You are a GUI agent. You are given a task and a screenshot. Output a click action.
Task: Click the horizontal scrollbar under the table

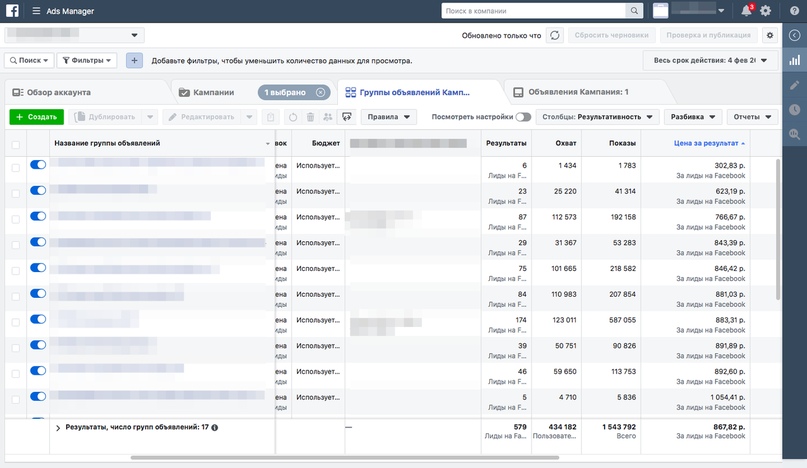coord(345,457)
